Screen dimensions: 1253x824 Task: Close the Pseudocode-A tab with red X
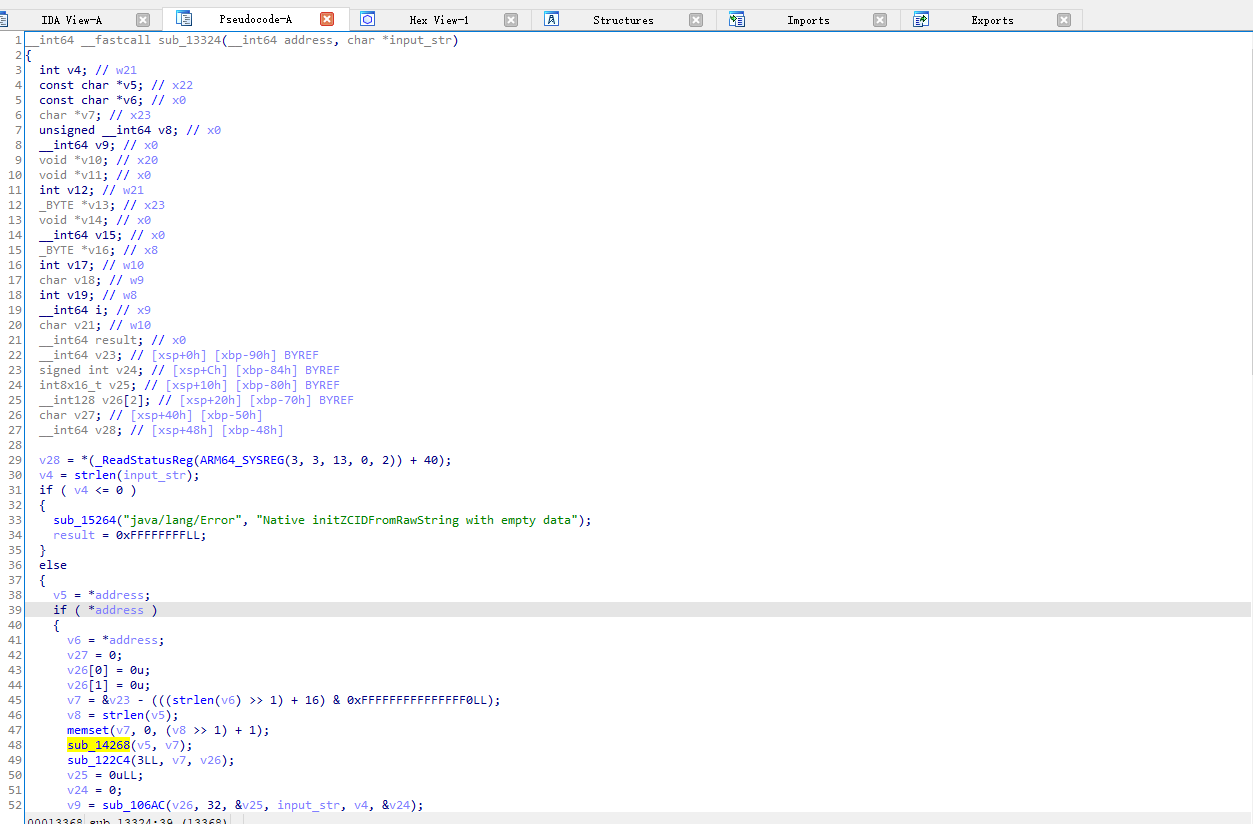pos(327,19)
